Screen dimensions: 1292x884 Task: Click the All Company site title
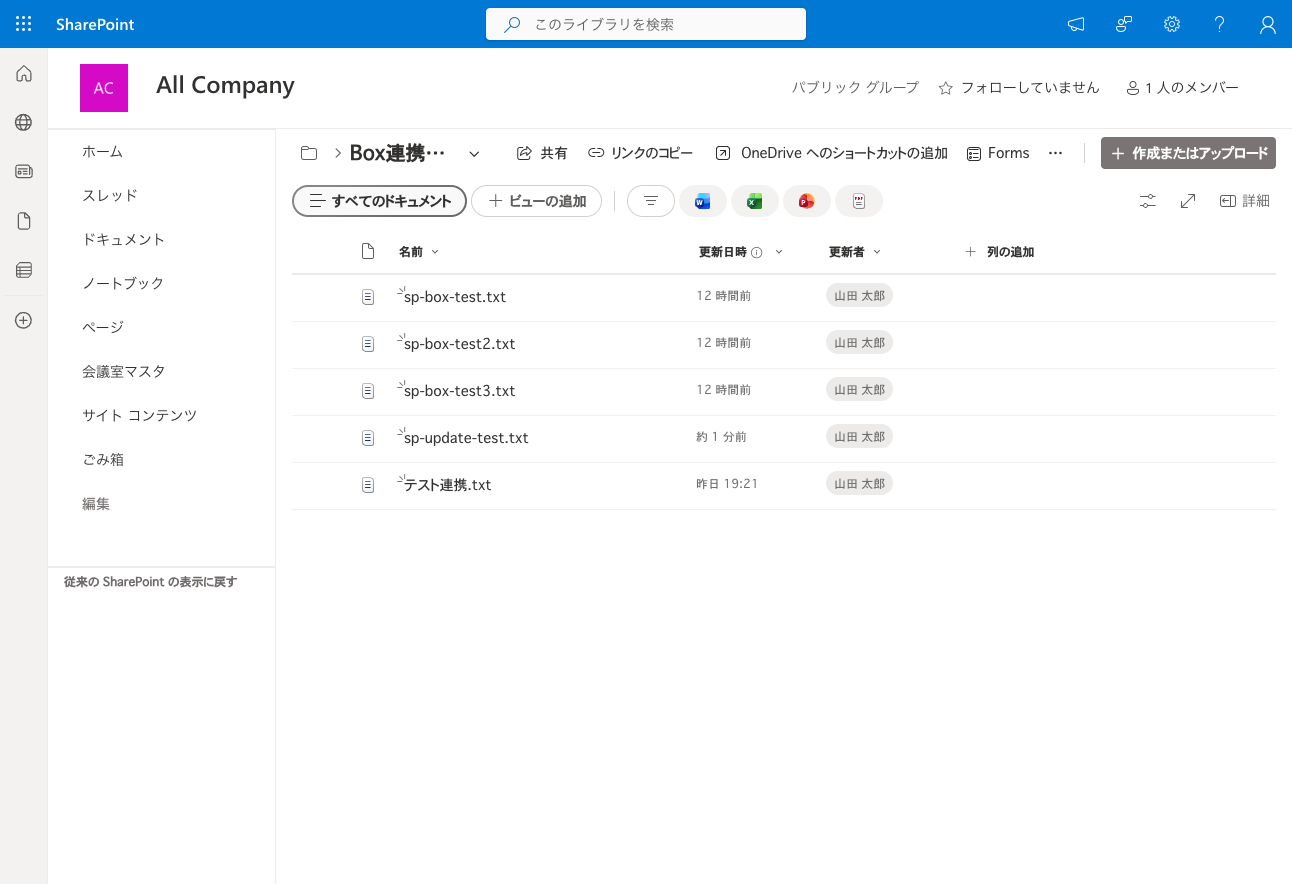pyautogui.click(x=225, y=85)
